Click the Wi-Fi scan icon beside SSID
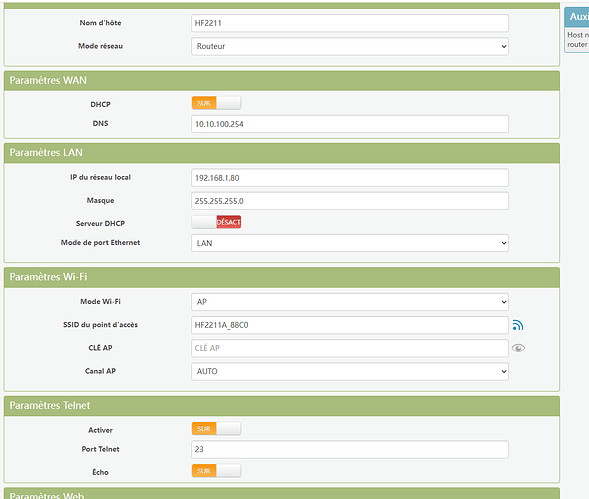The height and width of the screenshot is (499, 589). 518,325
